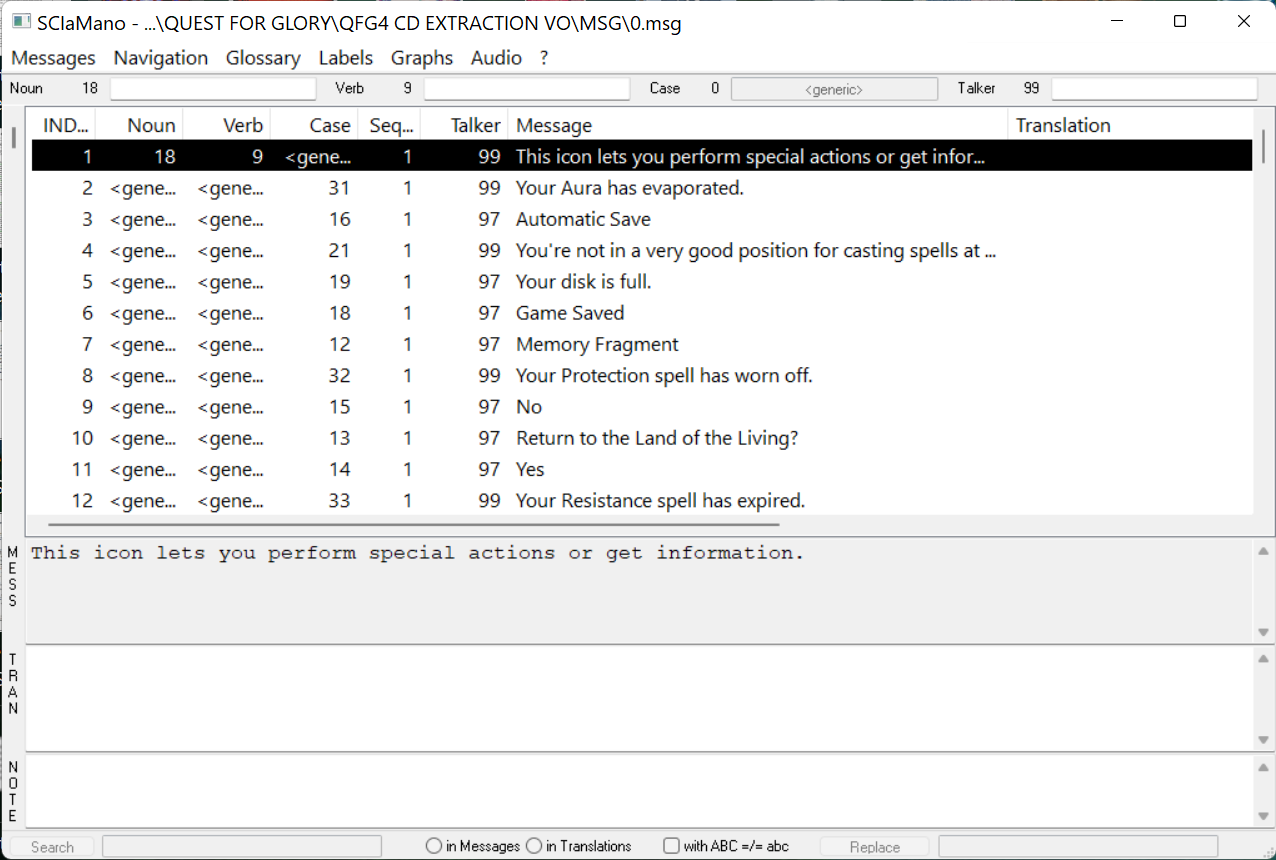
Task: Click the replace text input field
Action: point(1078,847)
